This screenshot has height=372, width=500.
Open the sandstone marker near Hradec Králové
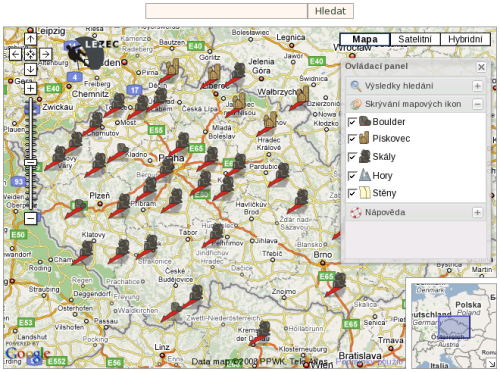[x=270, y=120]
